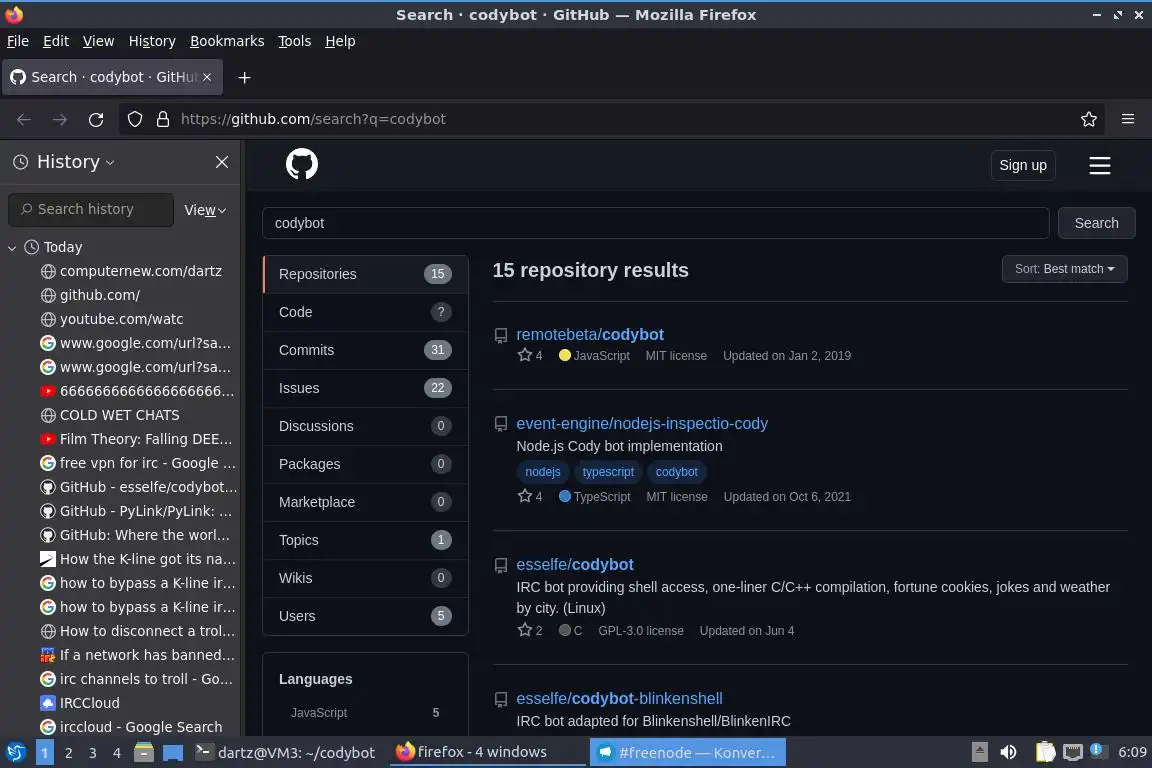Click repo icon beside esselfe/codybot-blinkenshell

click(x=500, y=700)
